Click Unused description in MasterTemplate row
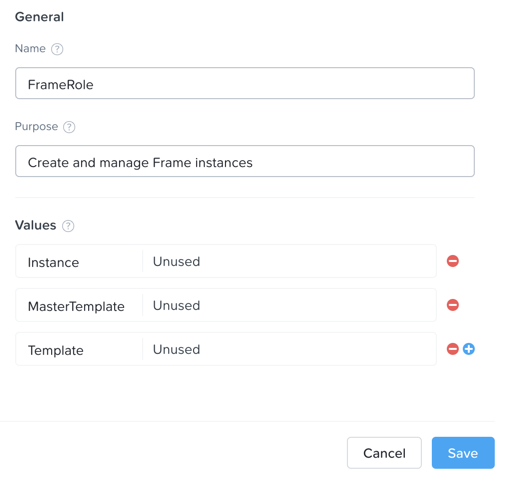Image resolution: width=507 pixels, height=483 pixels. click(x=176, y=306)
